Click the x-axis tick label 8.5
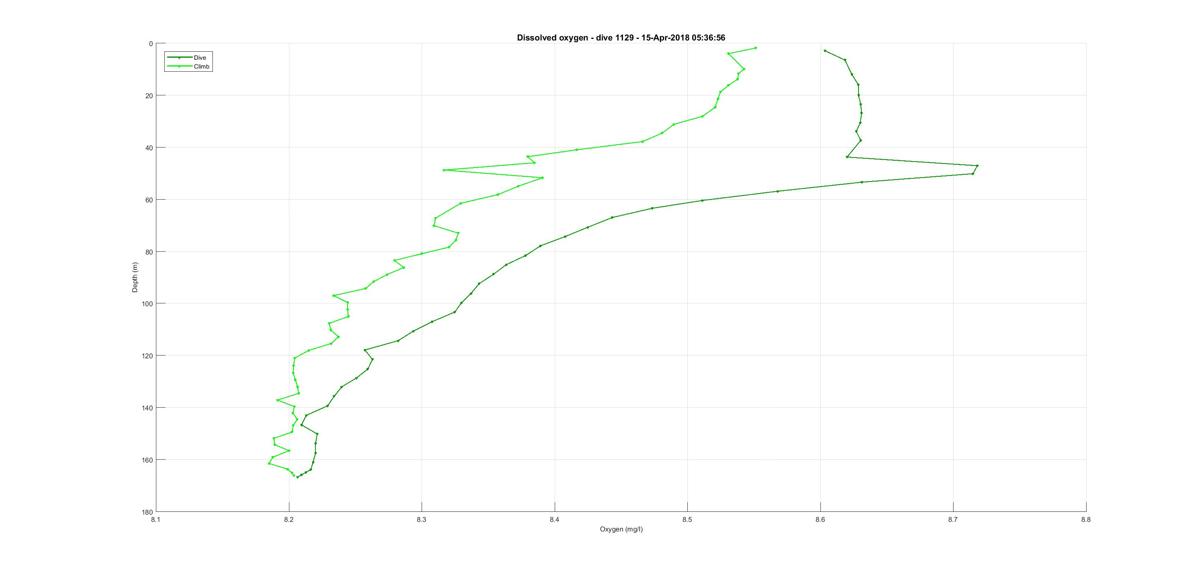The width and height of the screenshot is (1200, 575). point(687,519)
